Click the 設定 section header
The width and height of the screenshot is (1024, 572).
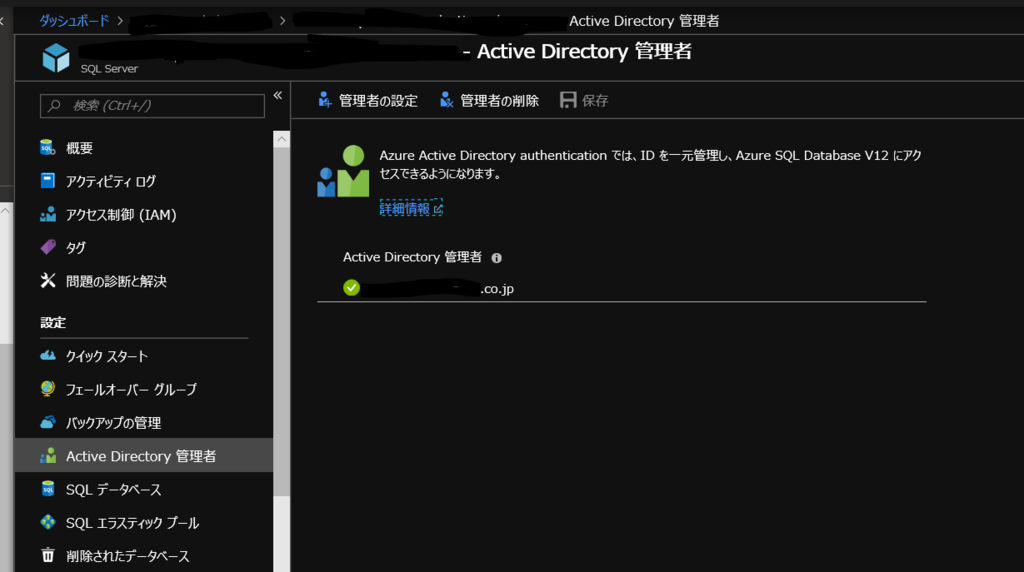[53, 323]
